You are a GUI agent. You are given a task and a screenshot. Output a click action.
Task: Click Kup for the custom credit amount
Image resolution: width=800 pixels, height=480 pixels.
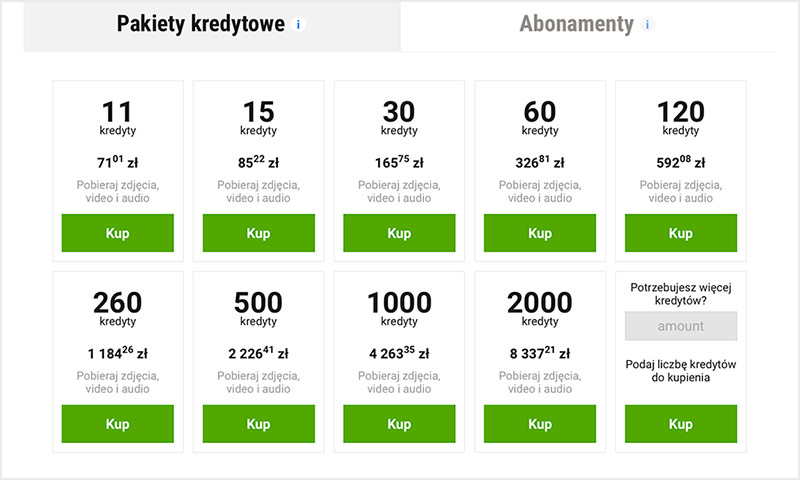point(681,424)
